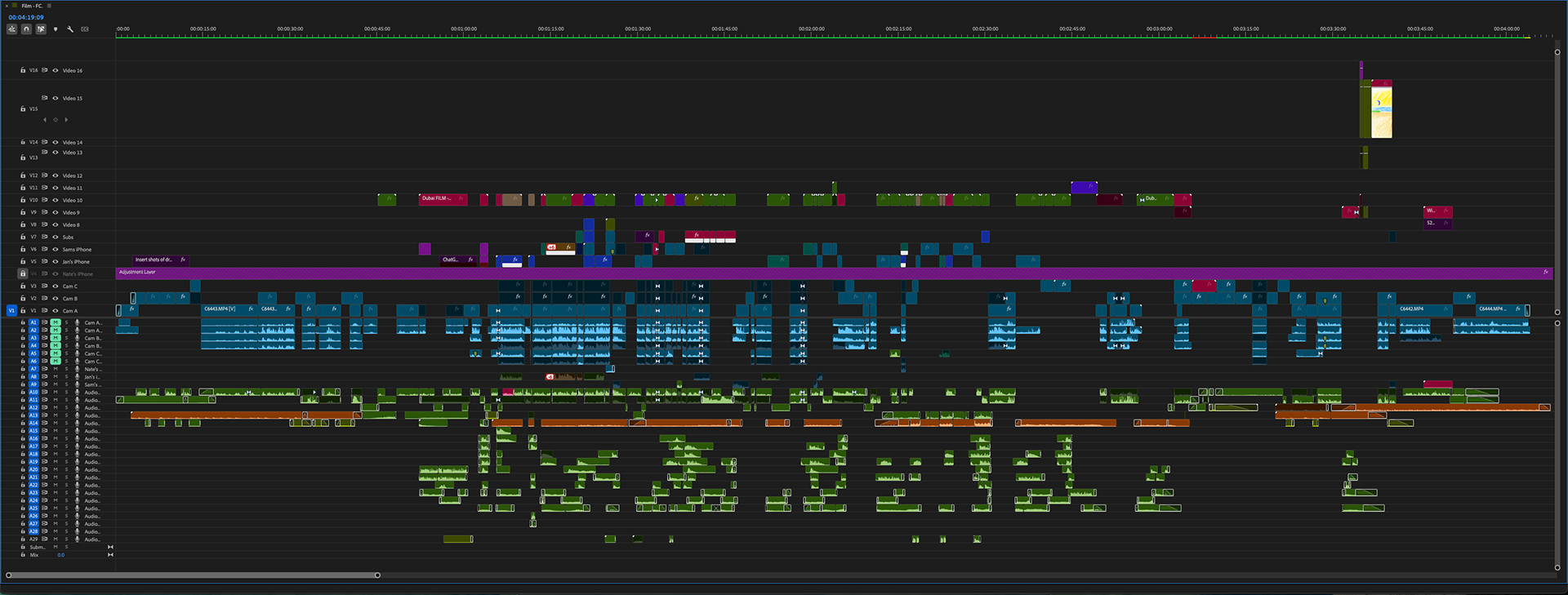The width and height of the screenshot is (1568, 595).
Task: Go to previous keyframe on V15
Action: click(45, 120)
